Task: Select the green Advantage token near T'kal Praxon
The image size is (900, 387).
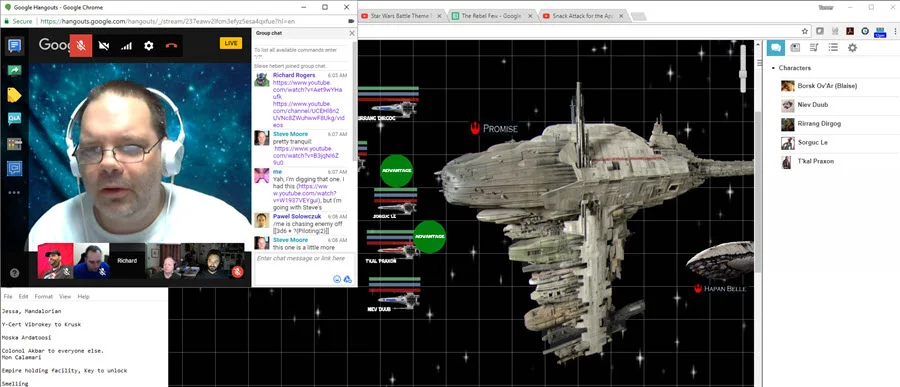Action: click(x=429, y=237)
